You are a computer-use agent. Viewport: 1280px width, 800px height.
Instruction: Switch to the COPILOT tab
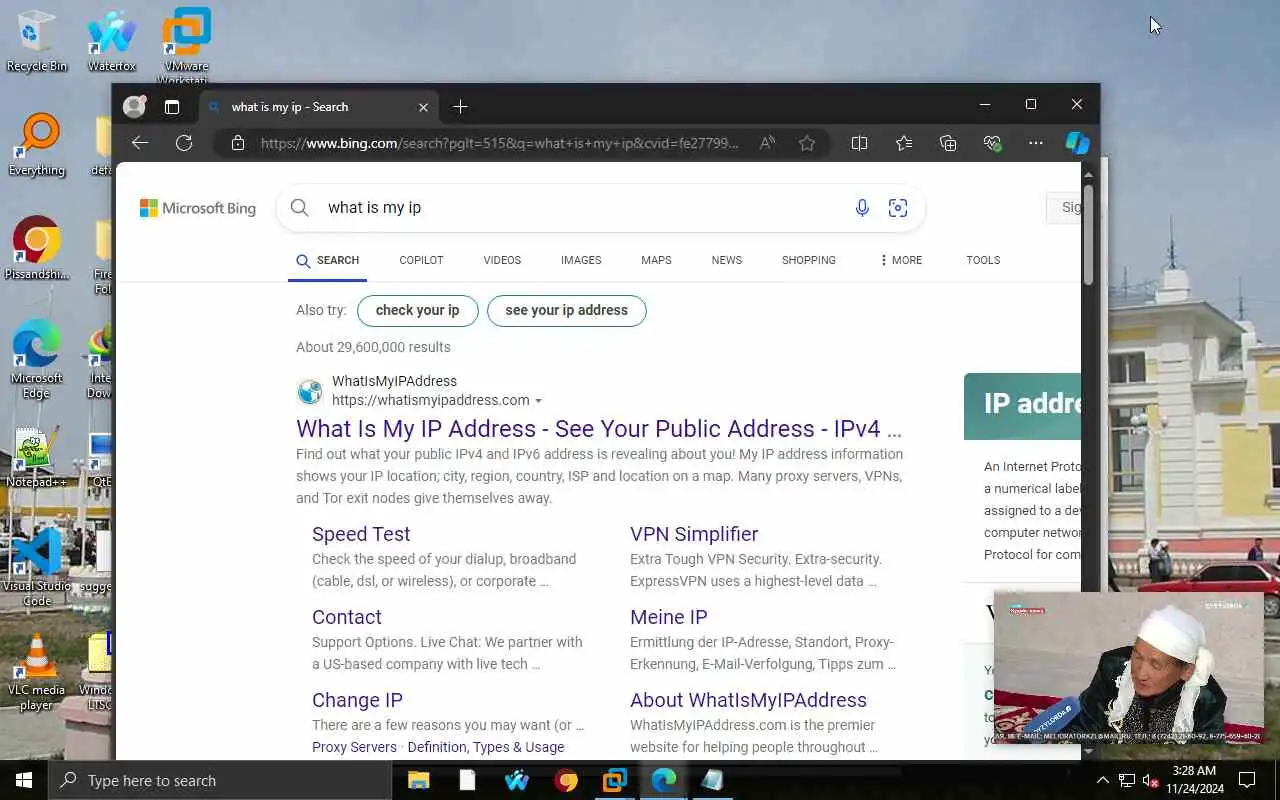421,260
